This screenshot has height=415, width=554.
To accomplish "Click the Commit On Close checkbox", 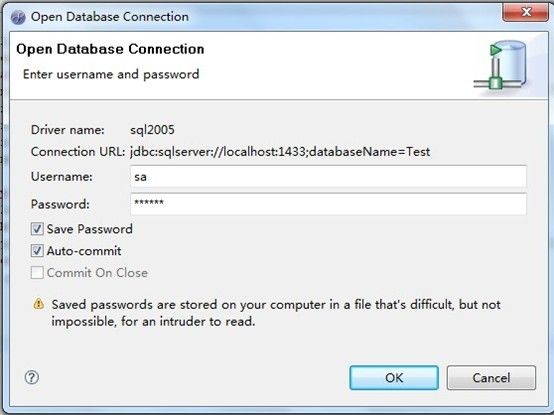I will pos(37,273).
